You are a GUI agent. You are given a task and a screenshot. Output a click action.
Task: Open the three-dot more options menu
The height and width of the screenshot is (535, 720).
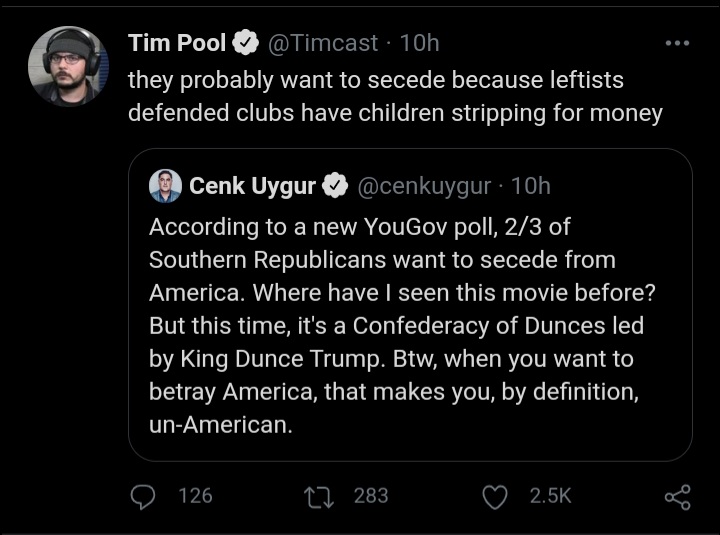point(677,43)
